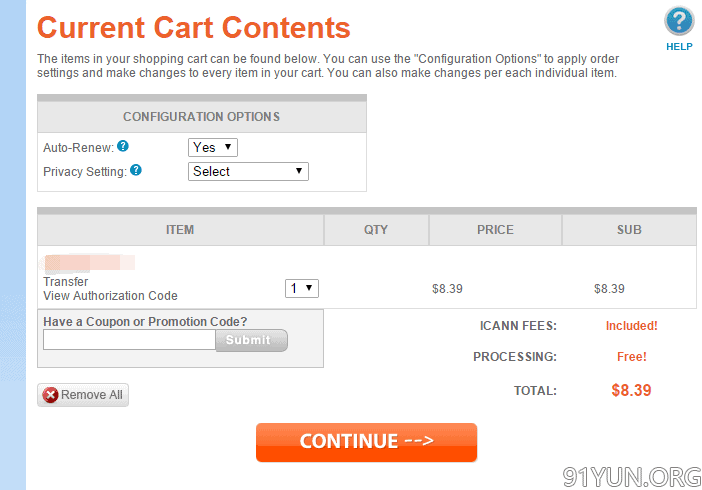Image resolution: width=702 pixels, height=490 pixels.
Task: Click the Remove All button
Action: click(x=83, y=395)
